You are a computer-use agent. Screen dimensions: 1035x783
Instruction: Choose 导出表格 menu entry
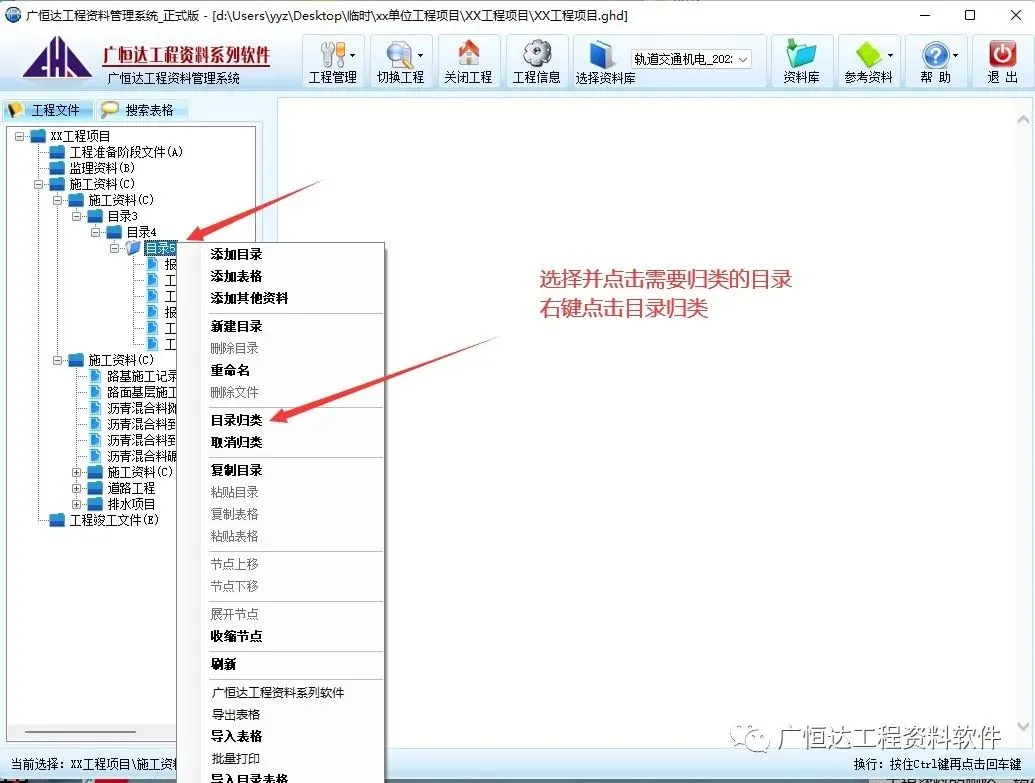tap(236, 714)
